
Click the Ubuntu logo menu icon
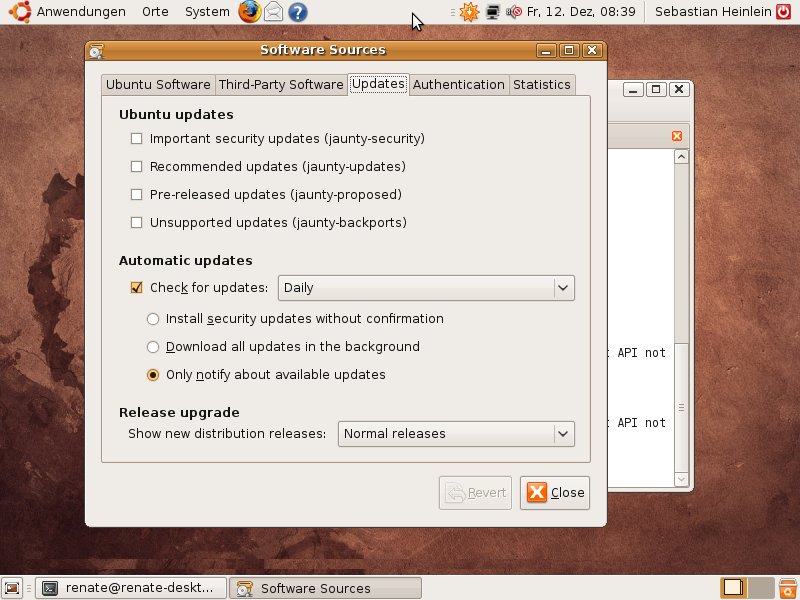(20, 11)
